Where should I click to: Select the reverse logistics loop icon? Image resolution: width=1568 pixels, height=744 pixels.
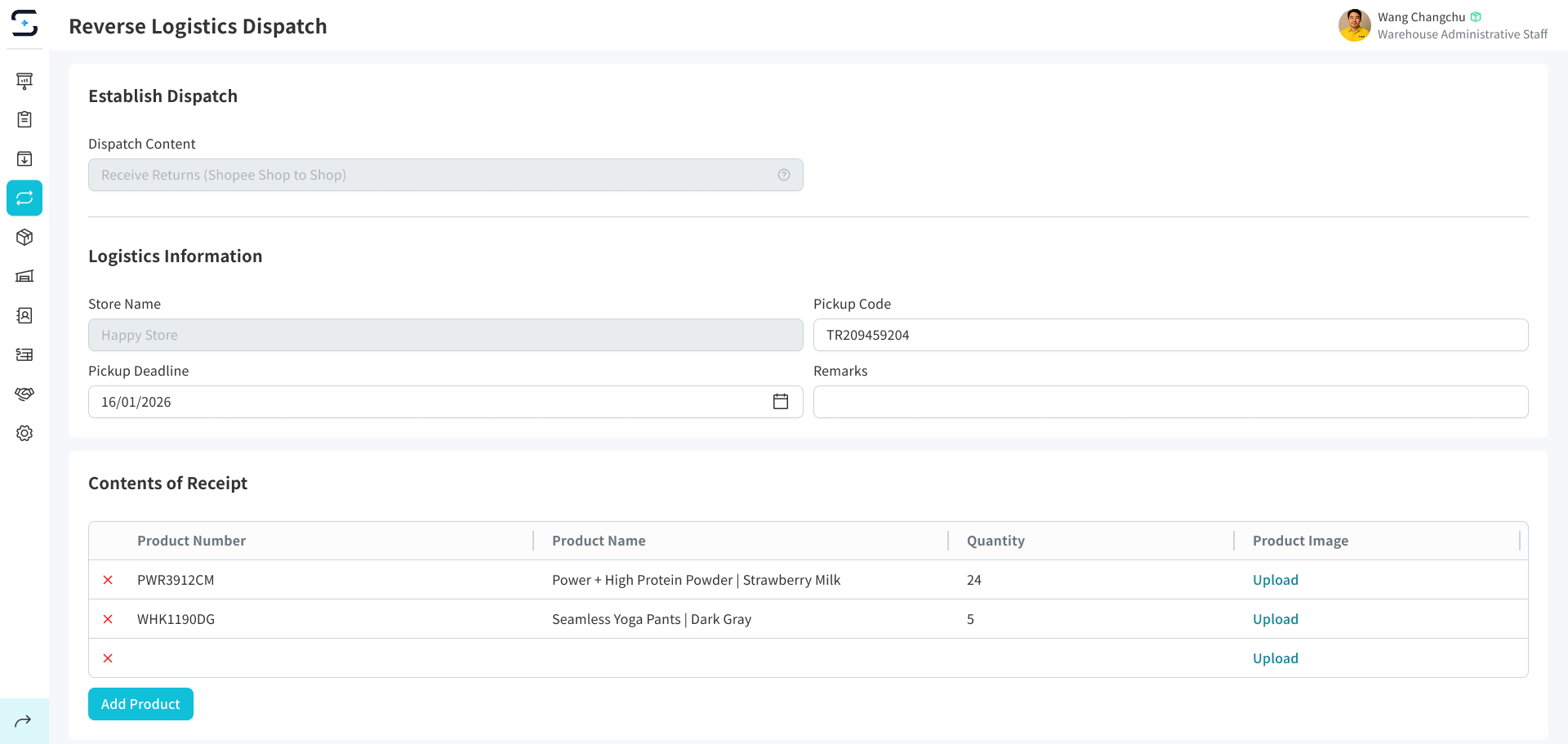[x=24, y=198]
